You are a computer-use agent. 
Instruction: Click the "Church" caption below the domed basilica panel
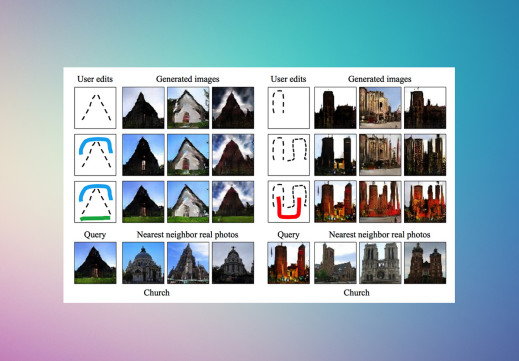[157, 293]
